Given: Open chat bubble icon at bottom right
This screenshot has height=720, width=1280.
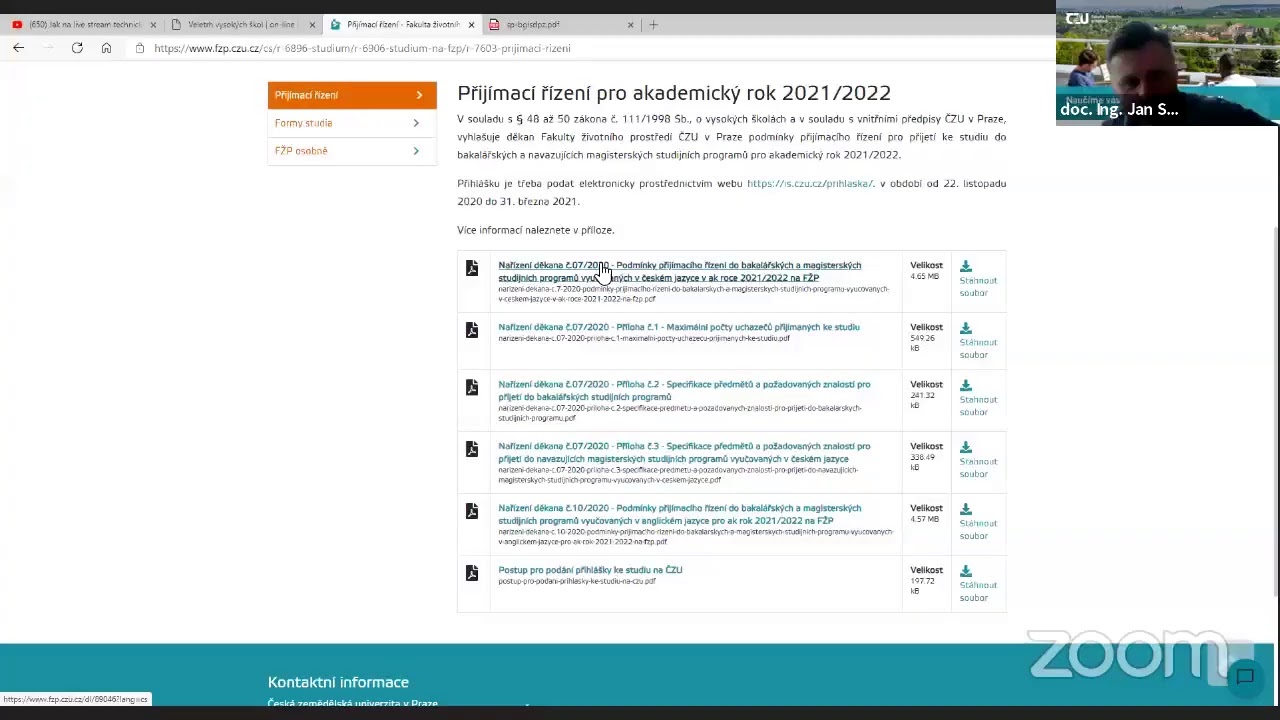Looking at the screenshot, I should tap(1245, 677).
